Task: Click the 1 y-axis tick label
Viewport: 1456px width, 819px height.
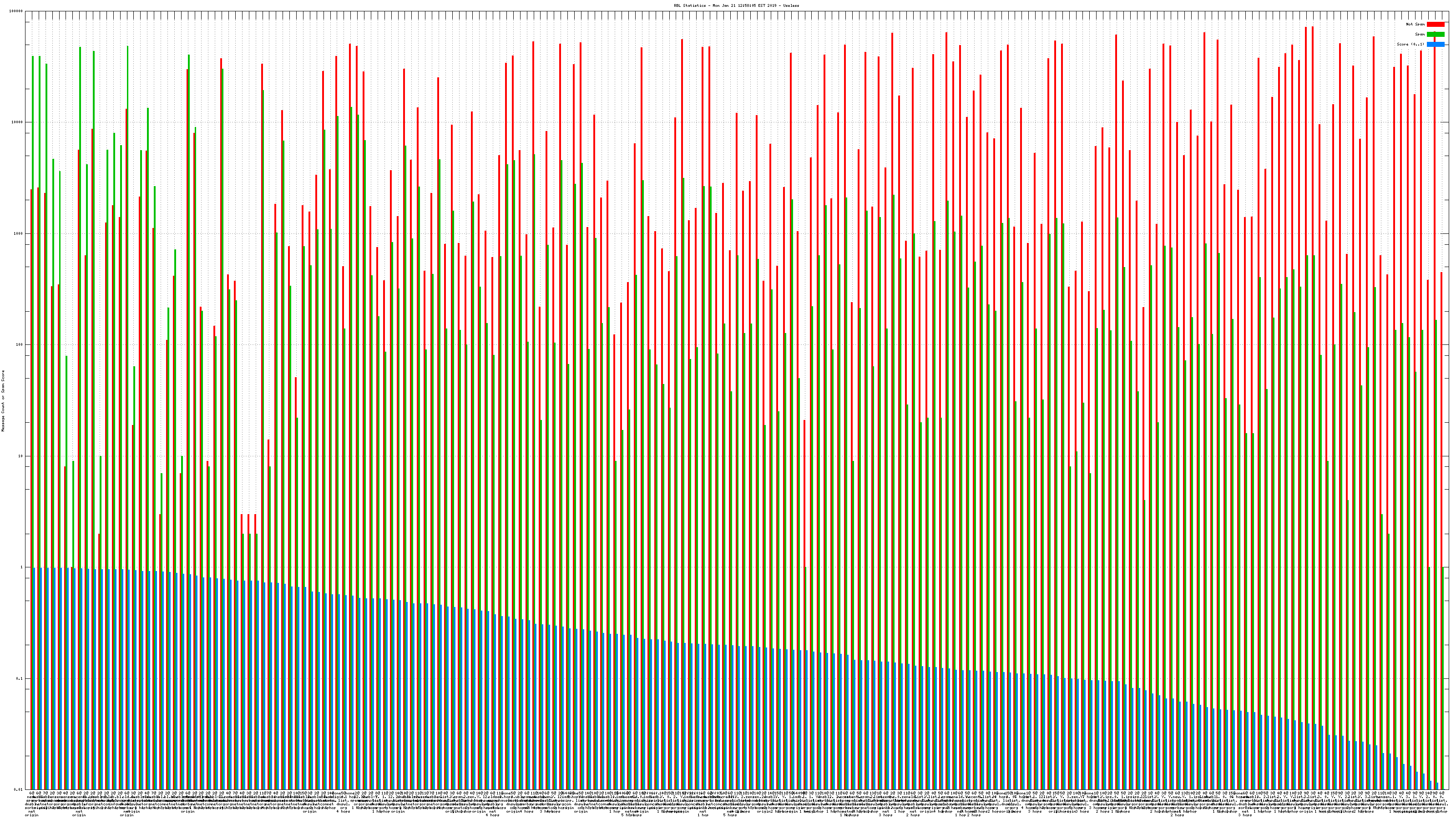Action: [22, 567]
